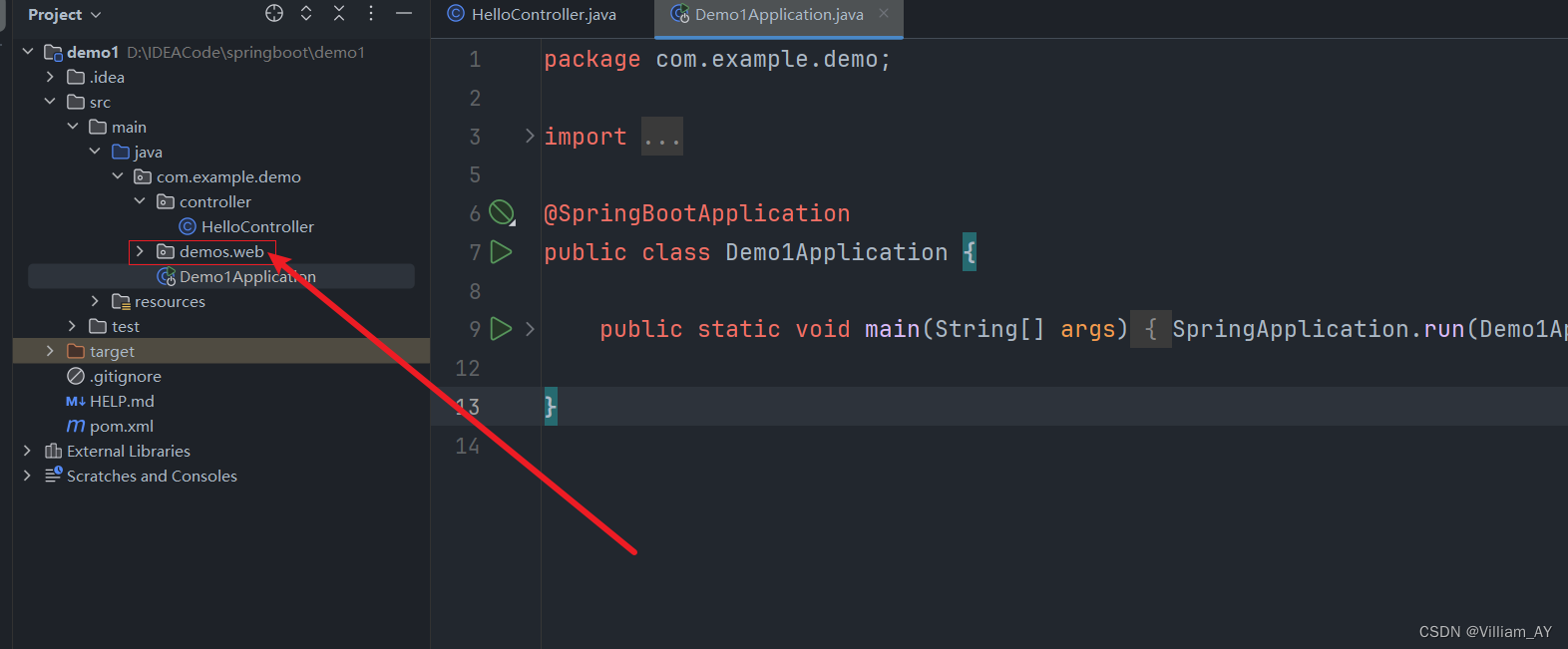
Task: Click the Select Opened File target icon
Action: (274, 13)
